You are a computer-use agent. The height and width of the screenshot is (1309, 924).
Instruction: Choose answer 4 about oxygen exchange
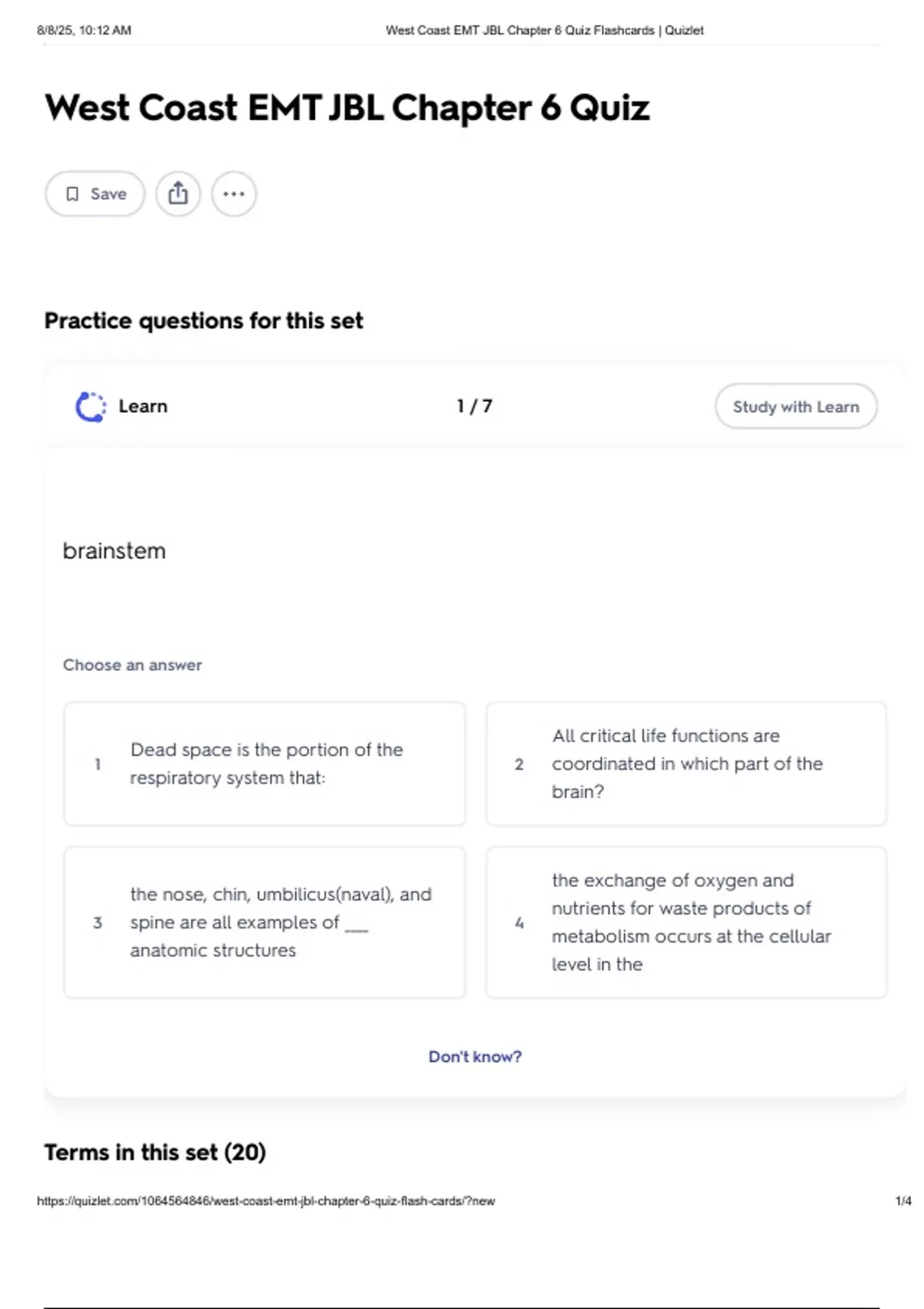[x=686, y=922]
